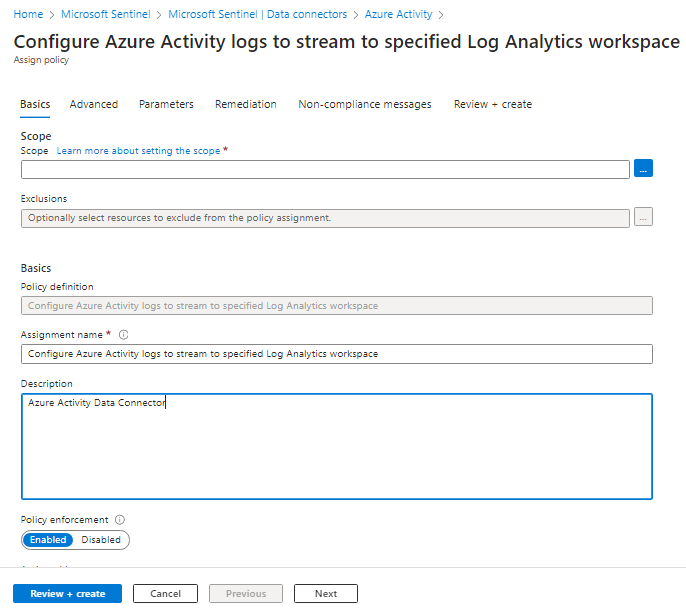
Task: Click the 'Policy enforcement' label
Action: (64, 520)
